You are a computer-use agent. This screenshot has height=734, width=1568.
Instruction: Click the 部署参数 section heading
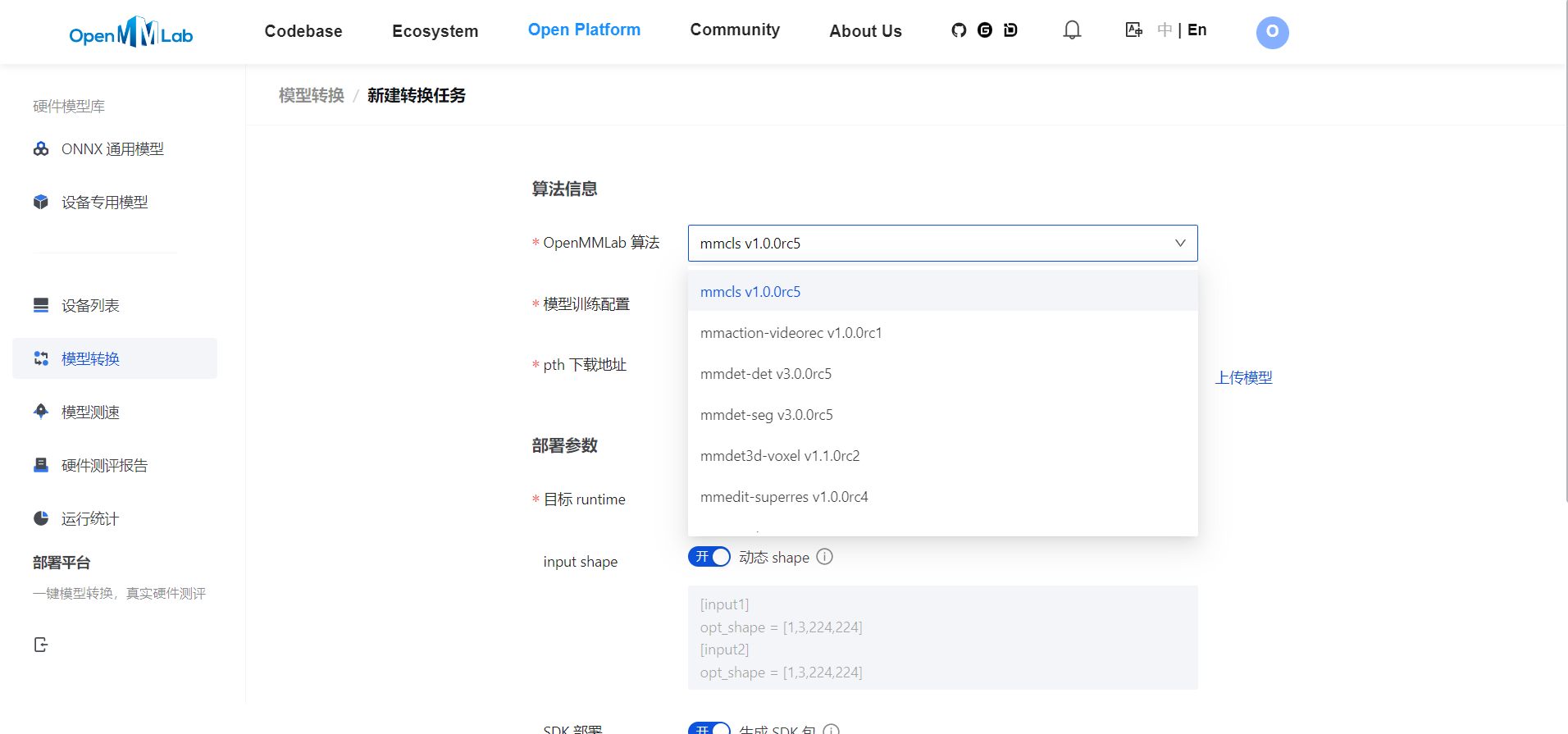[564, 445]
